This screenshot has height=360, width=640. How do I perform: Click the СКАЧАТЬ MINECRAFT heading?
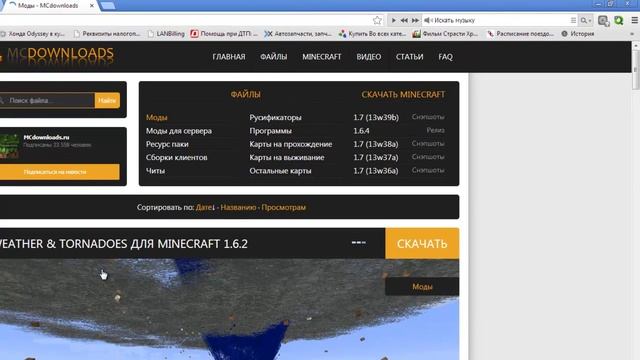(403, 94)
